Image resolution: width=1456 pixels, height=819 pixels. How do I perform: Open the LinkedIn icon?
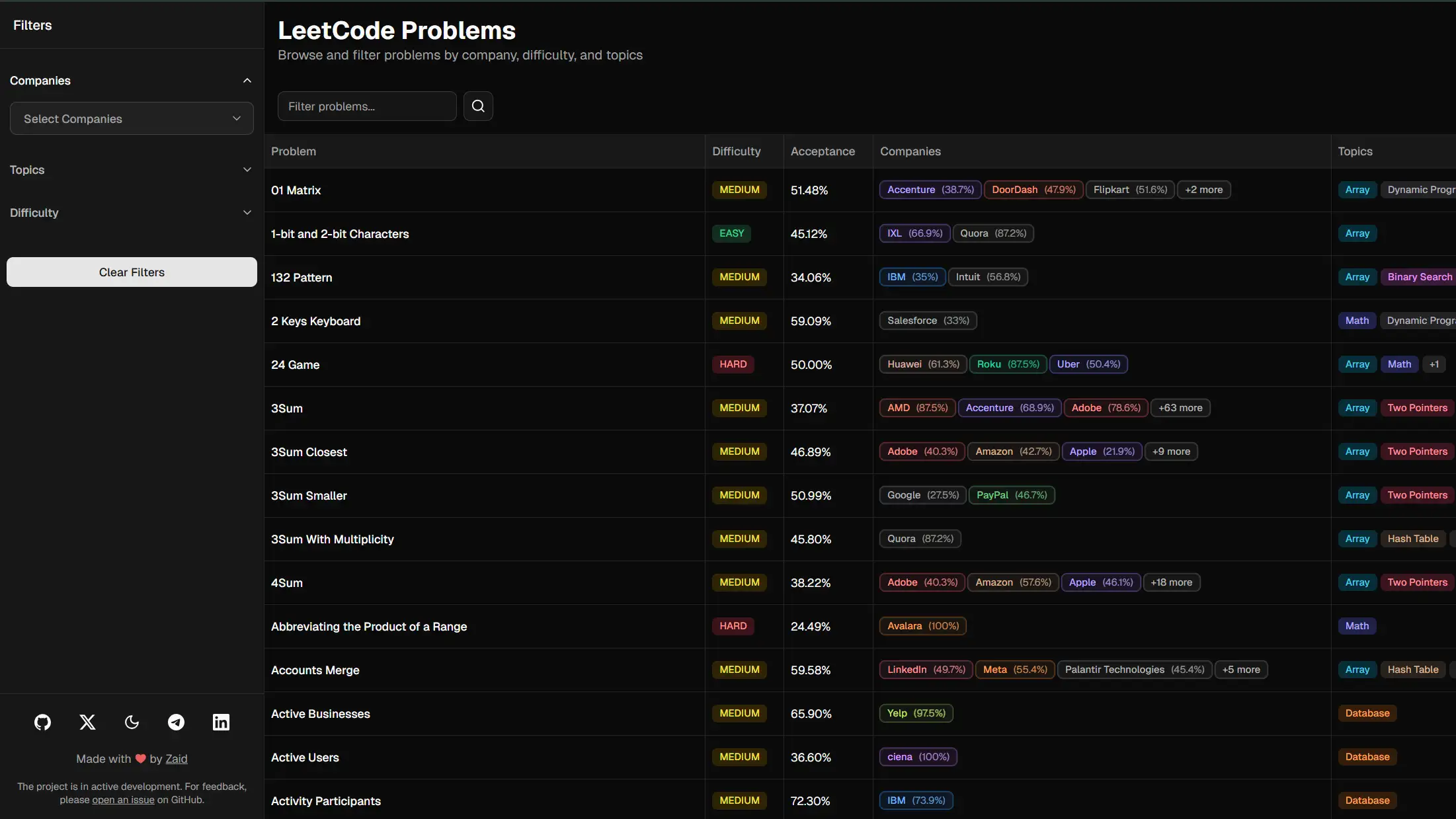pos(220,722)
